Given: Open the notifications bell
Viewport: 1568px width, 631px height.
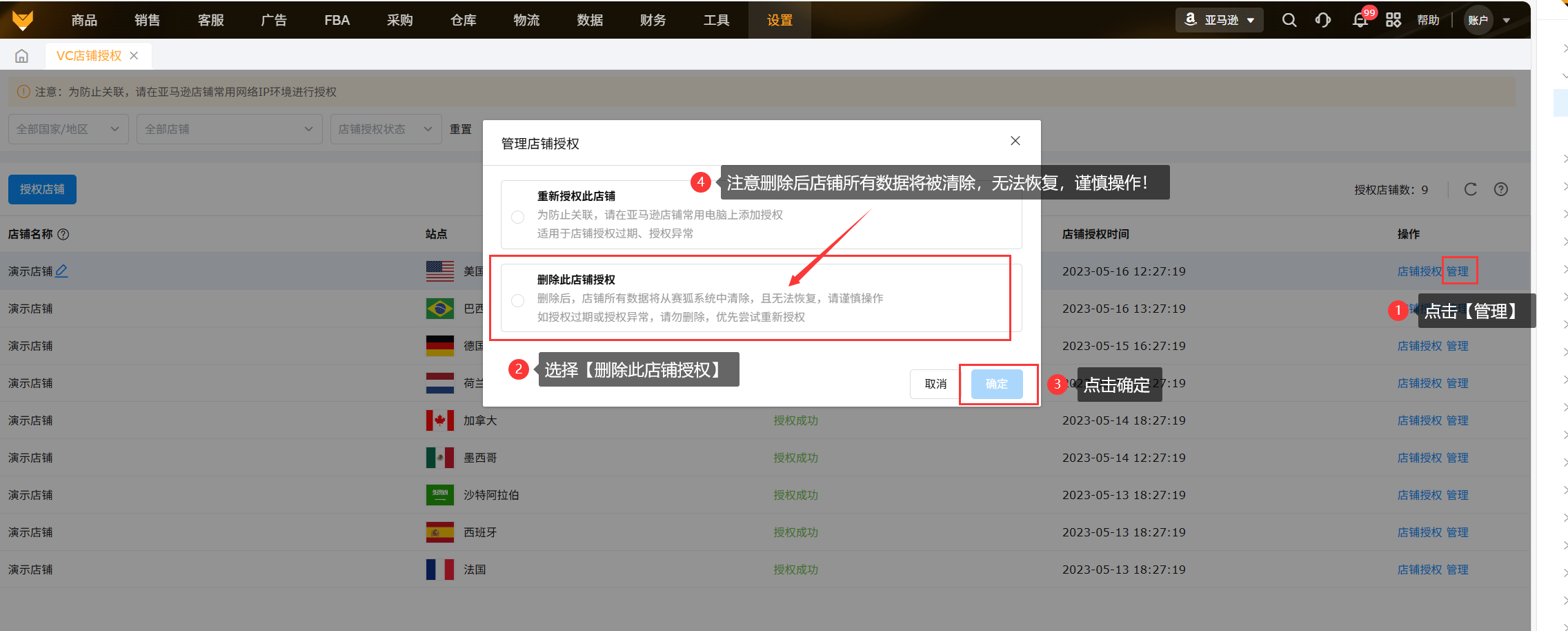Looking at the screenshot, I should click(x=1360, y=20).
